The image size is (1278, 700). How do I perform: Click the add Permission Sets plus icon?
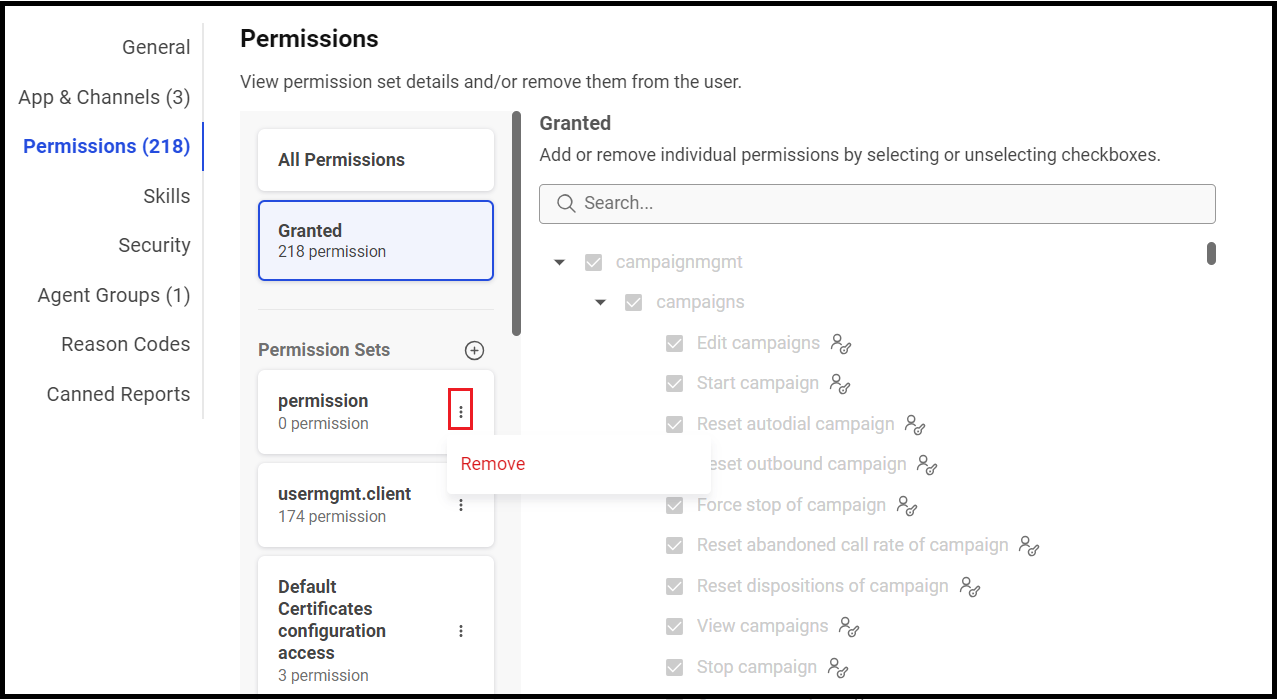tap(474, 350)
